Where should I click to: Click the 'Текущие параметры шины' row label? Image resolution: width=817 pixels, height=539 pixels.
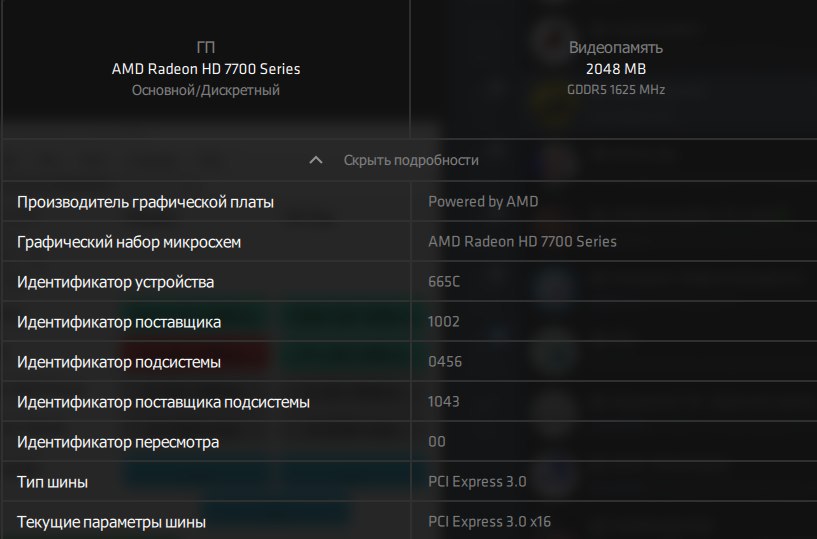click(111, 522)
